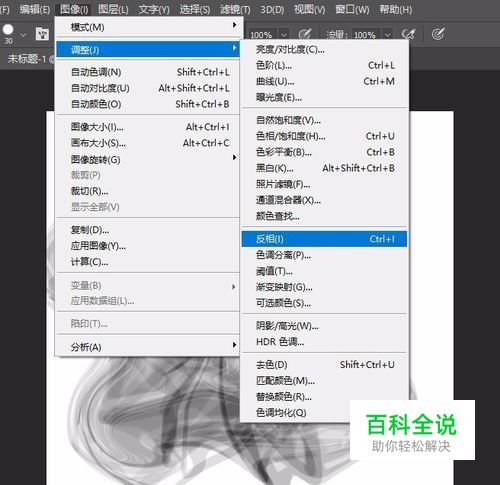Viewport: 500px width, 485px height.
Task: Open 黑白(K) adjustment
Action: tap(324, 168)
